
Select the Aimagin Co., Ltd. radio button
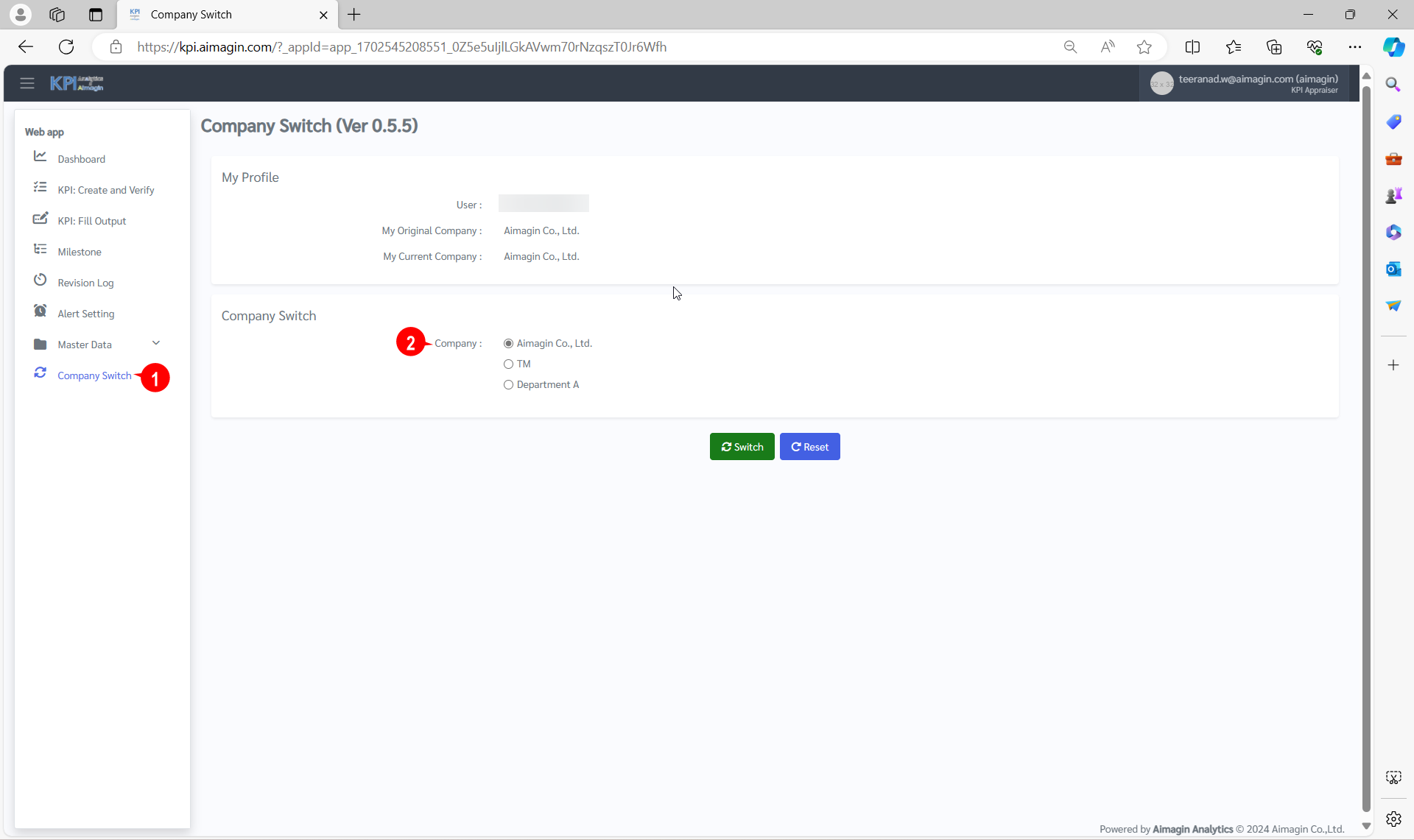pos(508,344)
